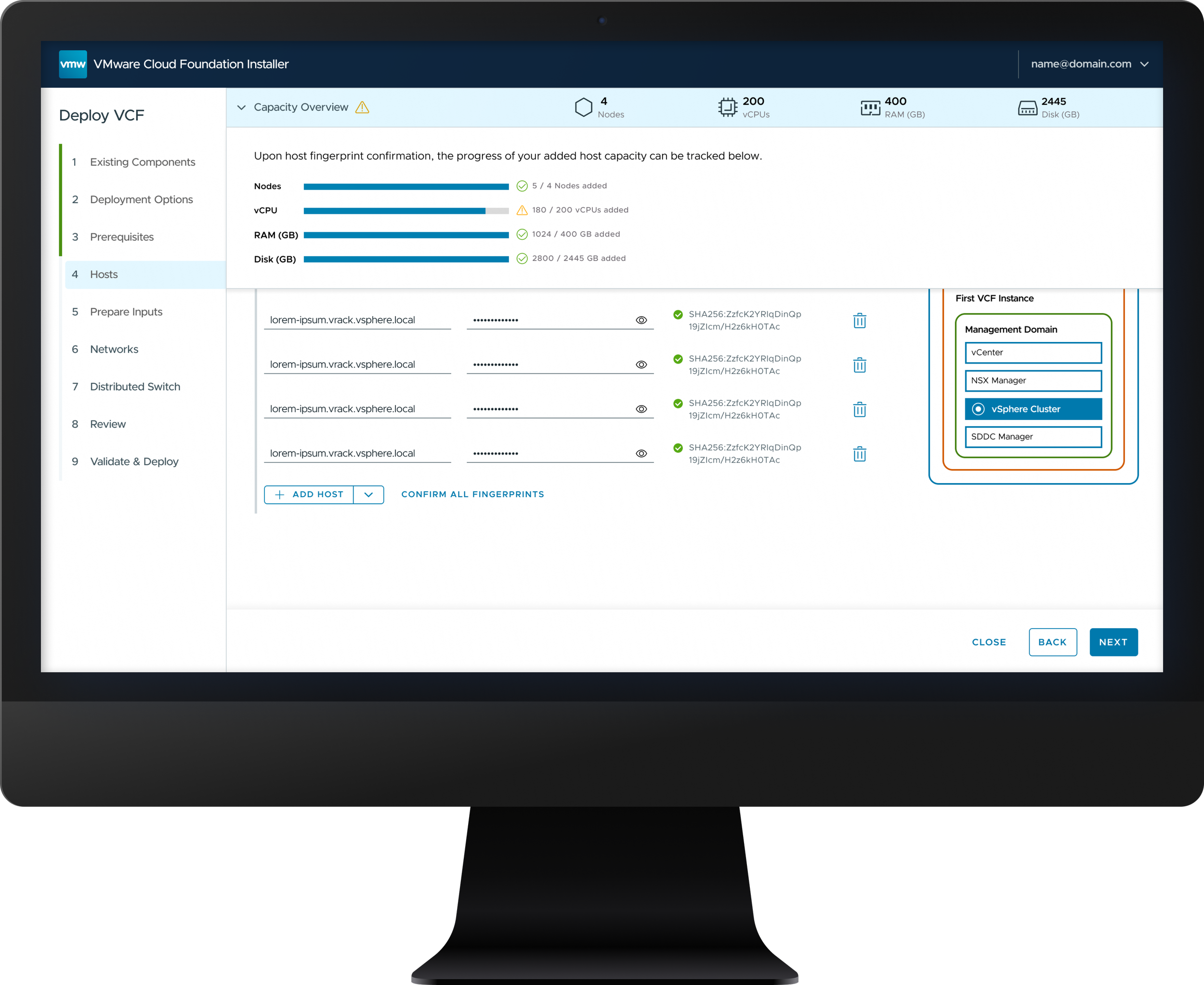
Task: Open the Add Host dropdown arrow
Action: pos(368,495)
